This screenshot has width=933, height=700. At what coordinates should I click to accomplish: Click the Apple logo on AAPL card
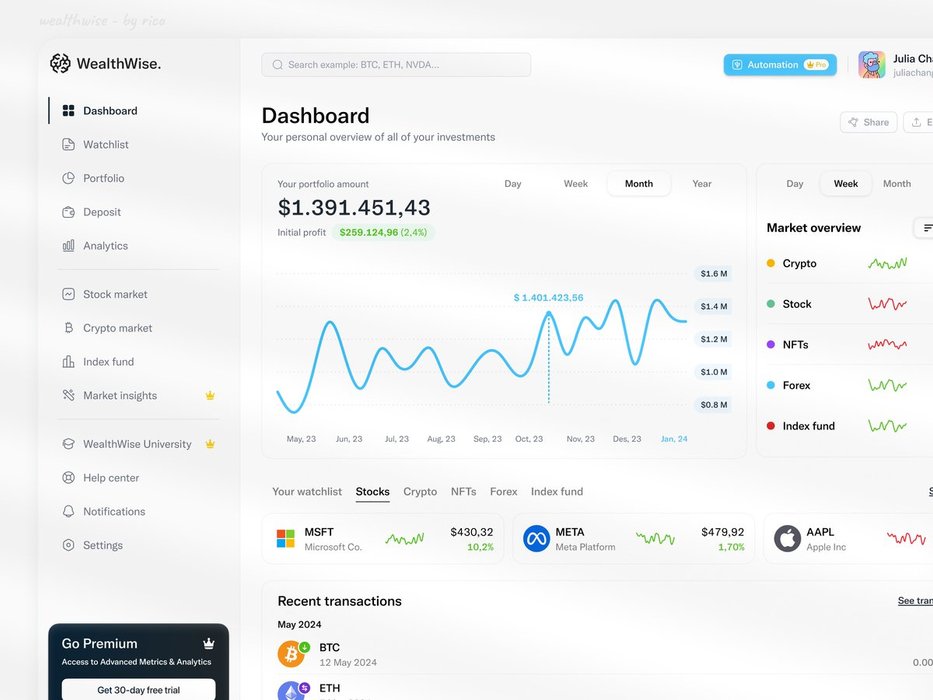click(x=787, y=539)
